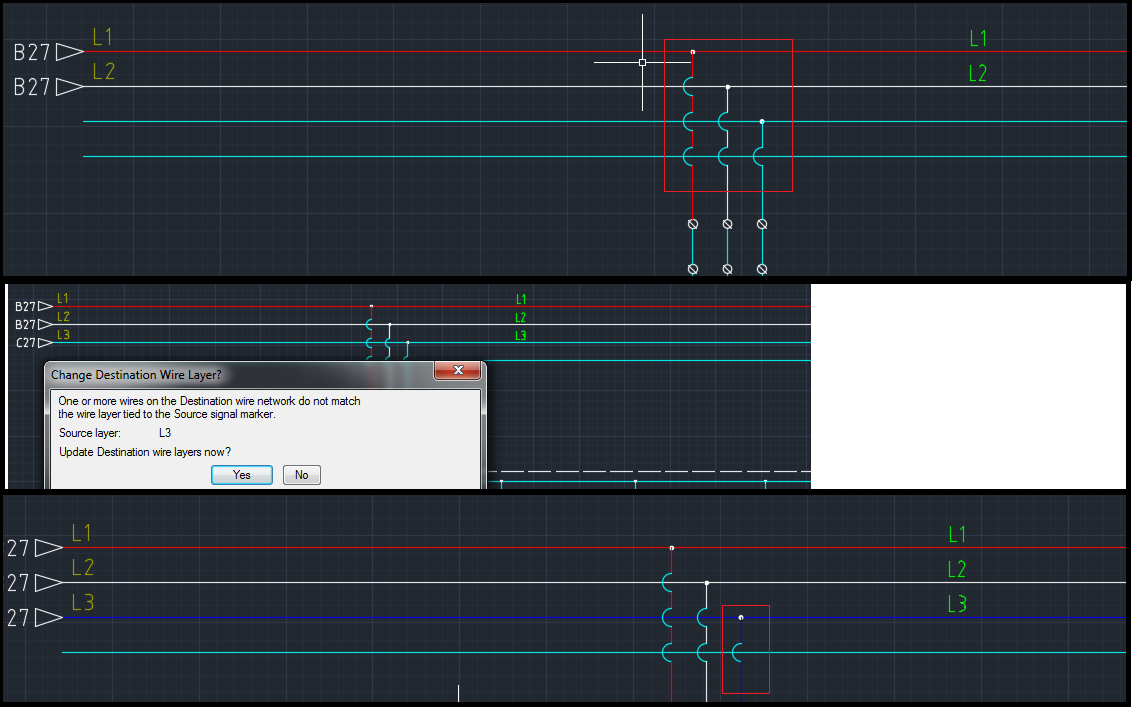Close the Change Destination Wire Layer dialog

point(457,370)
